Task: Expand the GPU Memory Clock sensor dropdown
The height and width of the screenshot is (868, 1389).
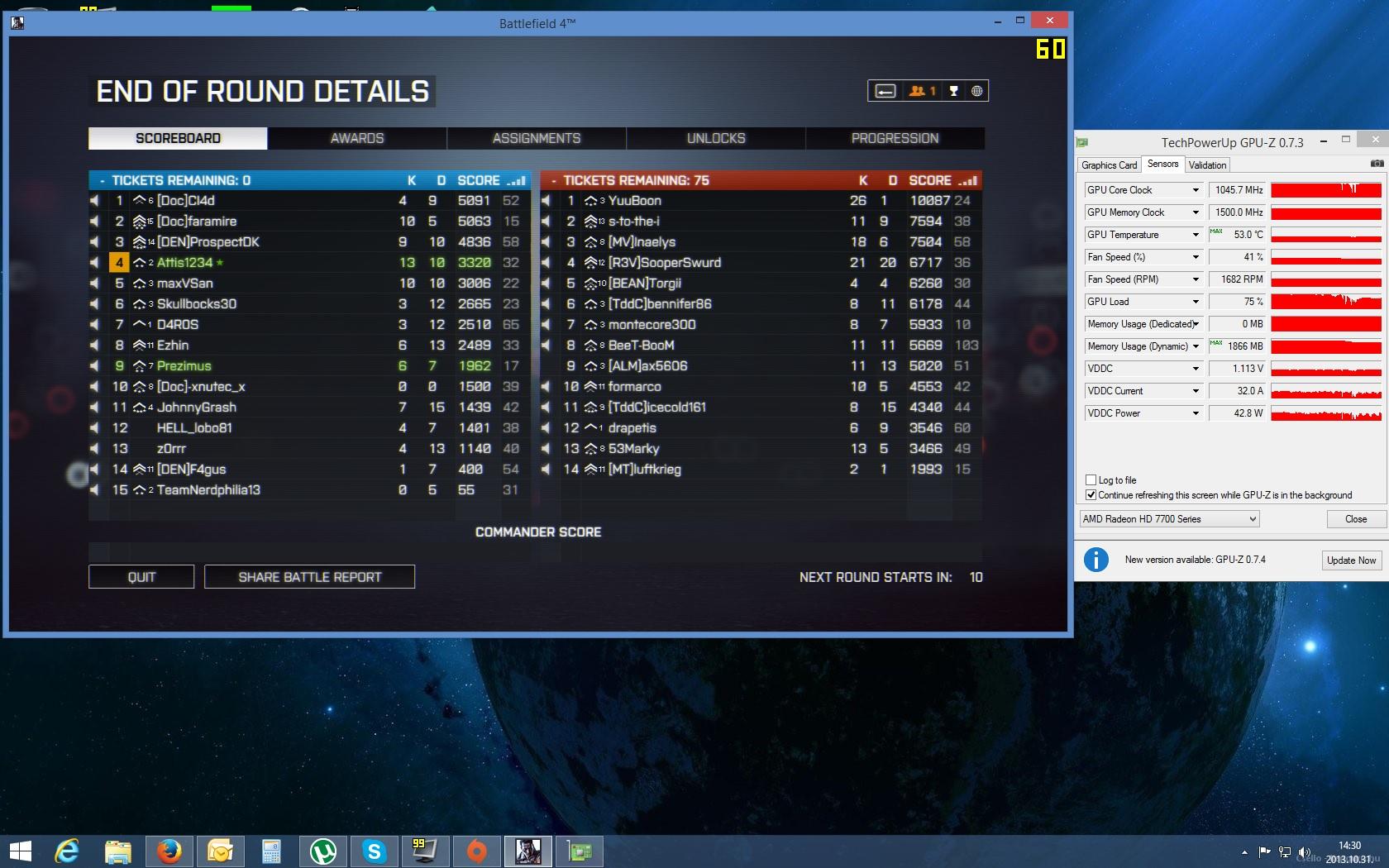Action: click(1196, 212)
